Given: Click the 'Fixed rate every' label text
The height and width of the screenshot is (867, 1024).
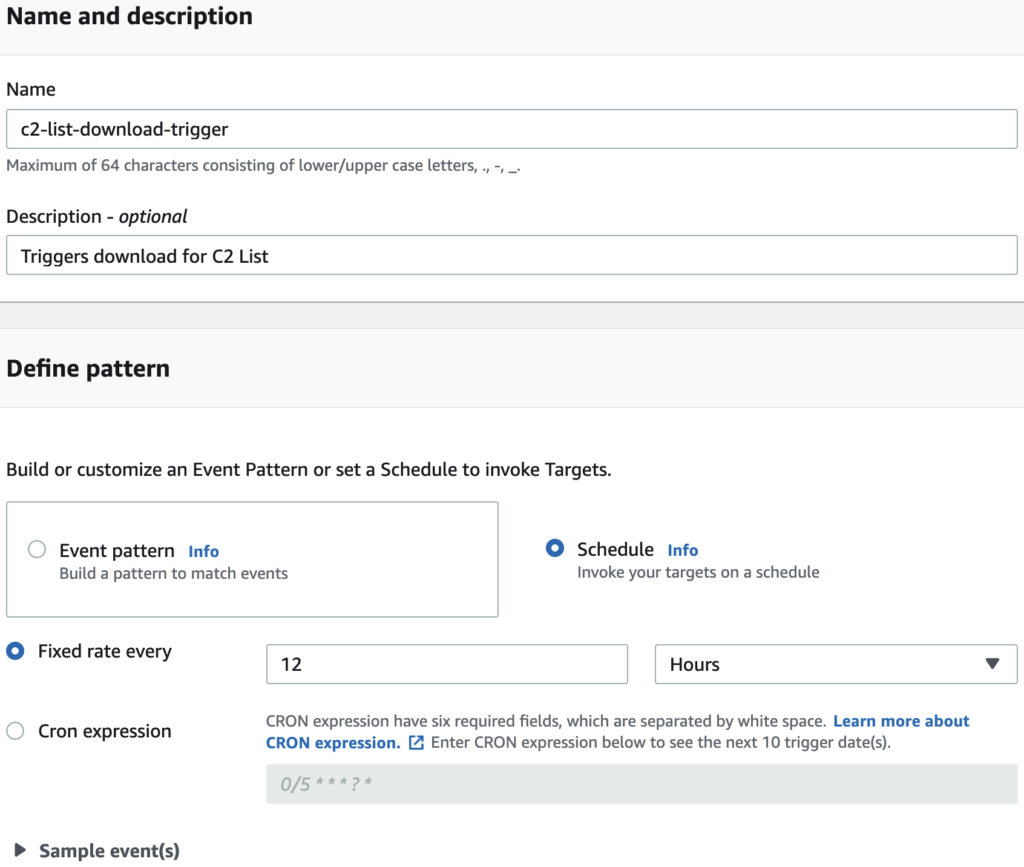Looking at the screenshot, I should click(x=104, y=651).
